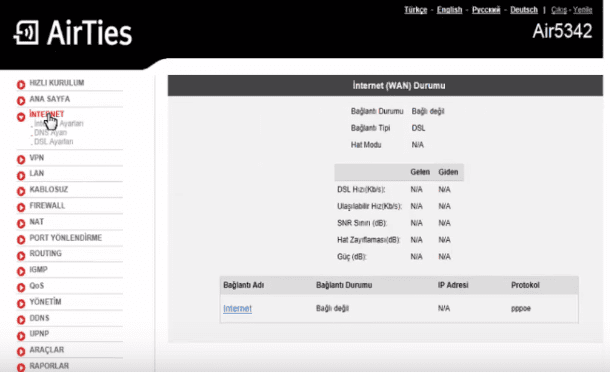Open the RAPORLAR menu item
Viewport: 610px width, 372px height.
pyautogui.click(x=49, y=366)
